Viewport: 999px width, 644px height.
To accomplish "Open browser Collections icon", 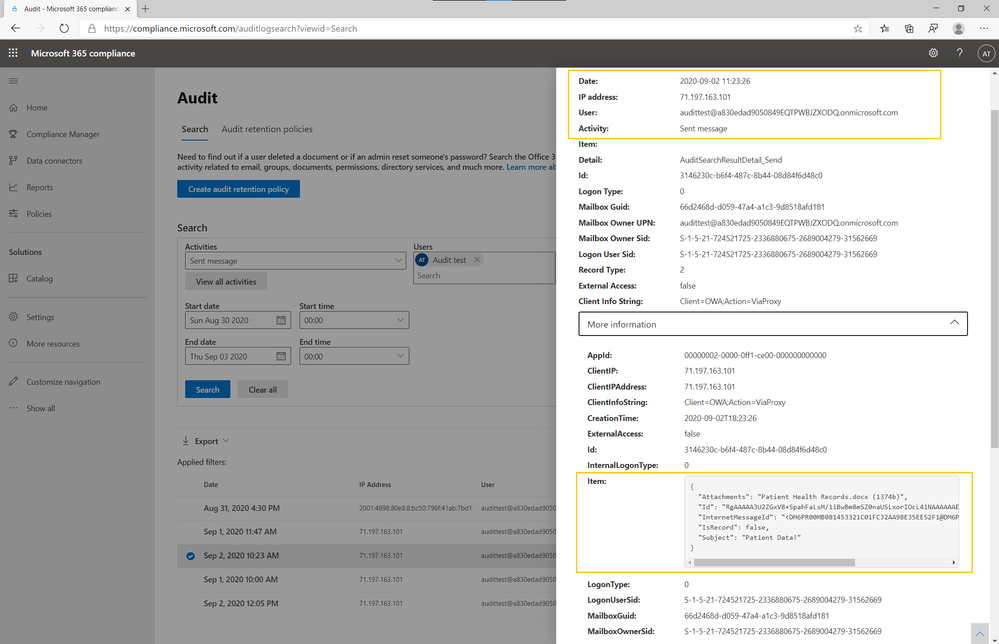I will [909, 29].
